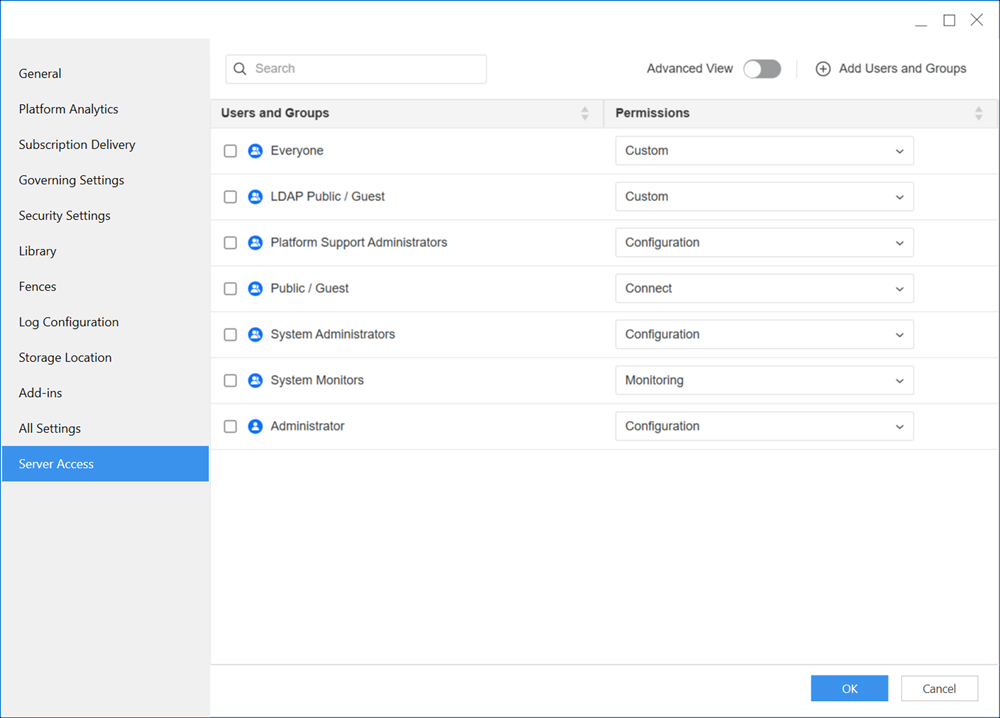Enable the Advanced View toggle
The height and width of the screenshot is (718, 1000).
pos(761,69)
